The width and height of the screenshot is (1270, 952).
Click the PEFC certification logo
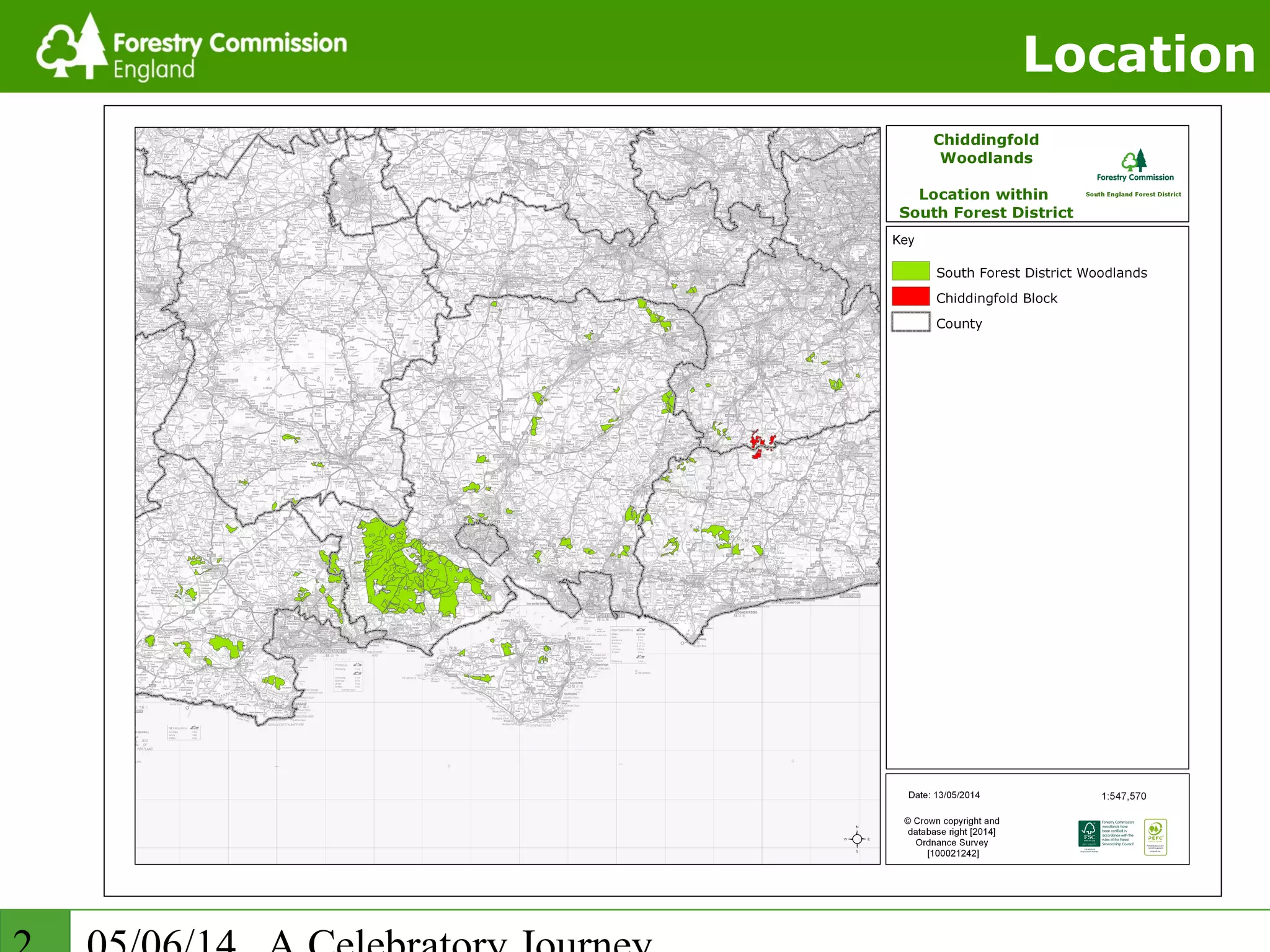[1155, 837]
